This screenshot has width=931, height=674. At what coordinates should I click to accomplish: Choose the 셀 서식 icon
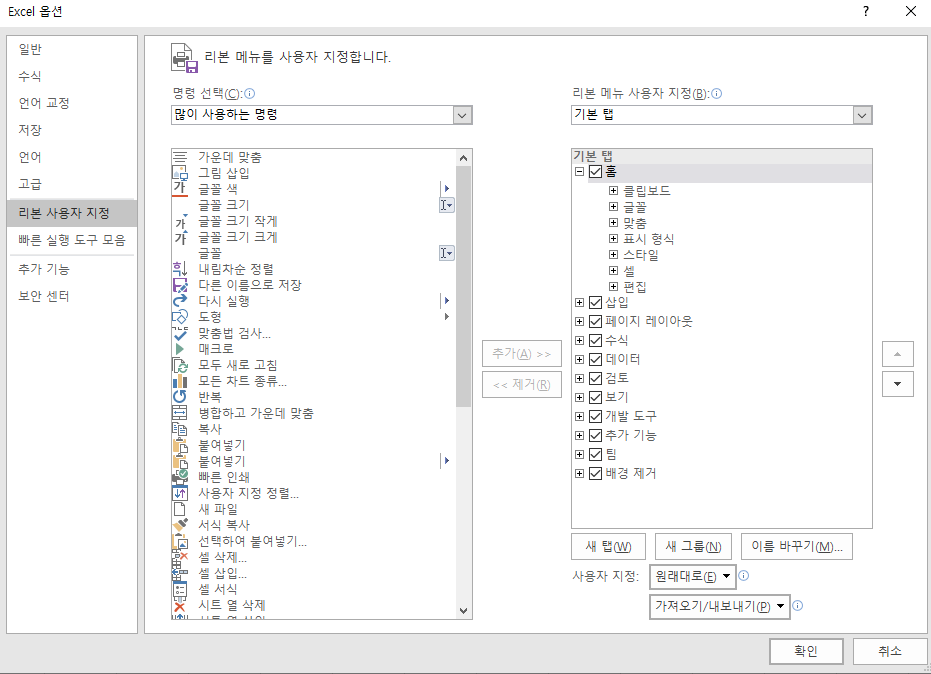180,589
